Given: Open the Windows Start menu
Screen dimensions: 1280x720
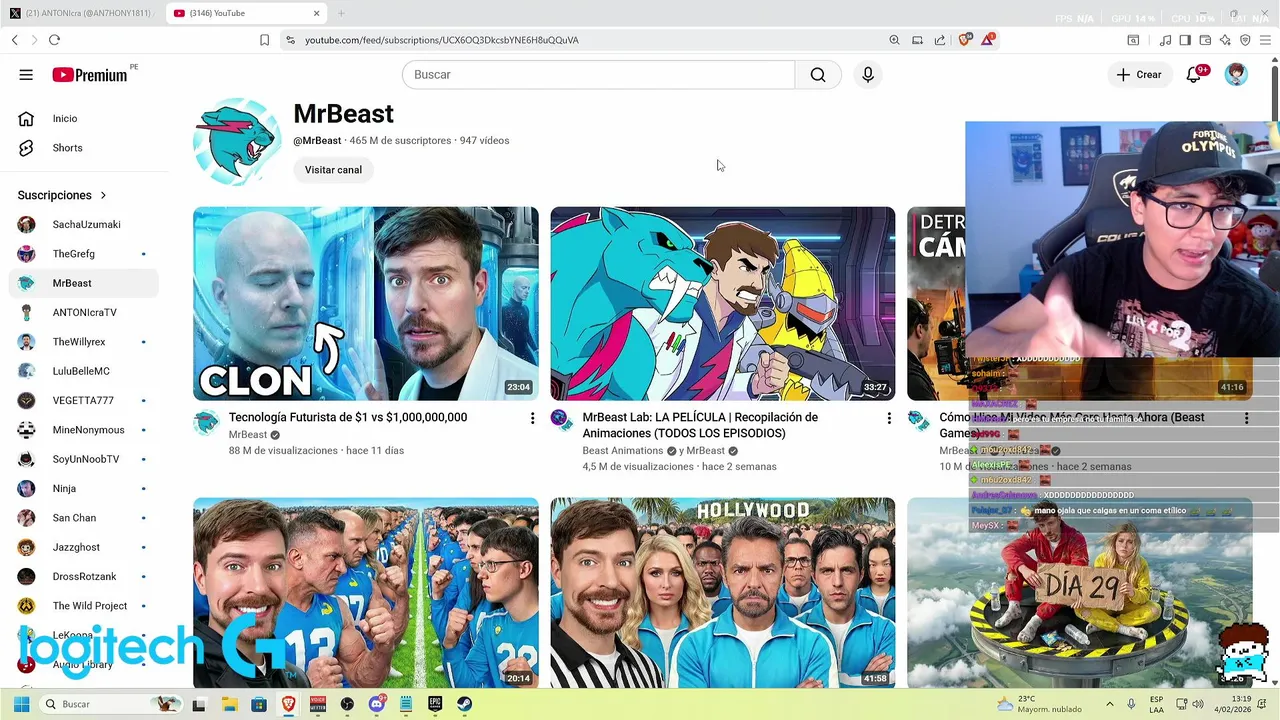Looking at the screenshot, I should click(21, 704).
